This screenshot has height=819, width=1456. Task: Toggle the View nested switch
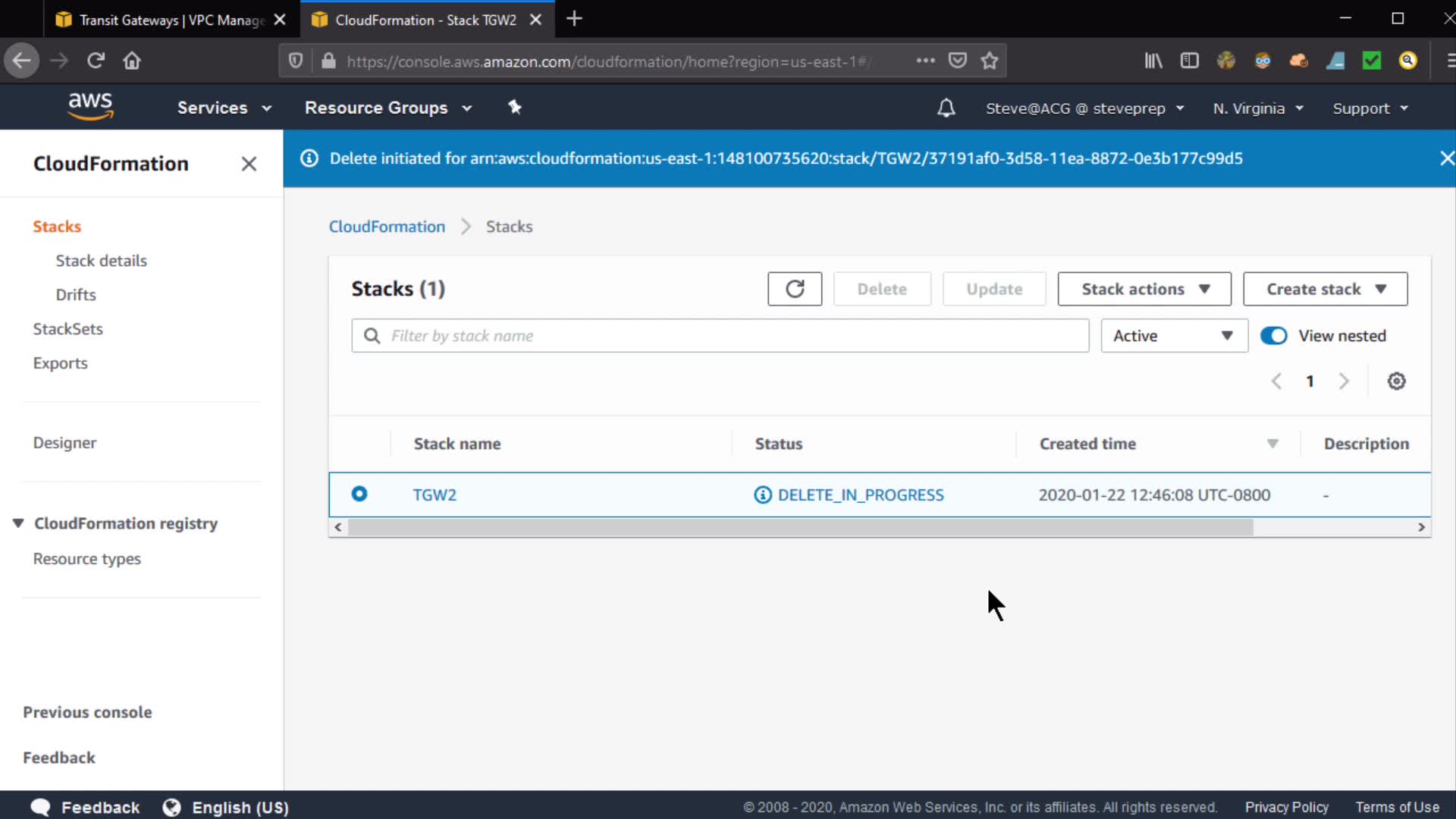point(1273,336)
